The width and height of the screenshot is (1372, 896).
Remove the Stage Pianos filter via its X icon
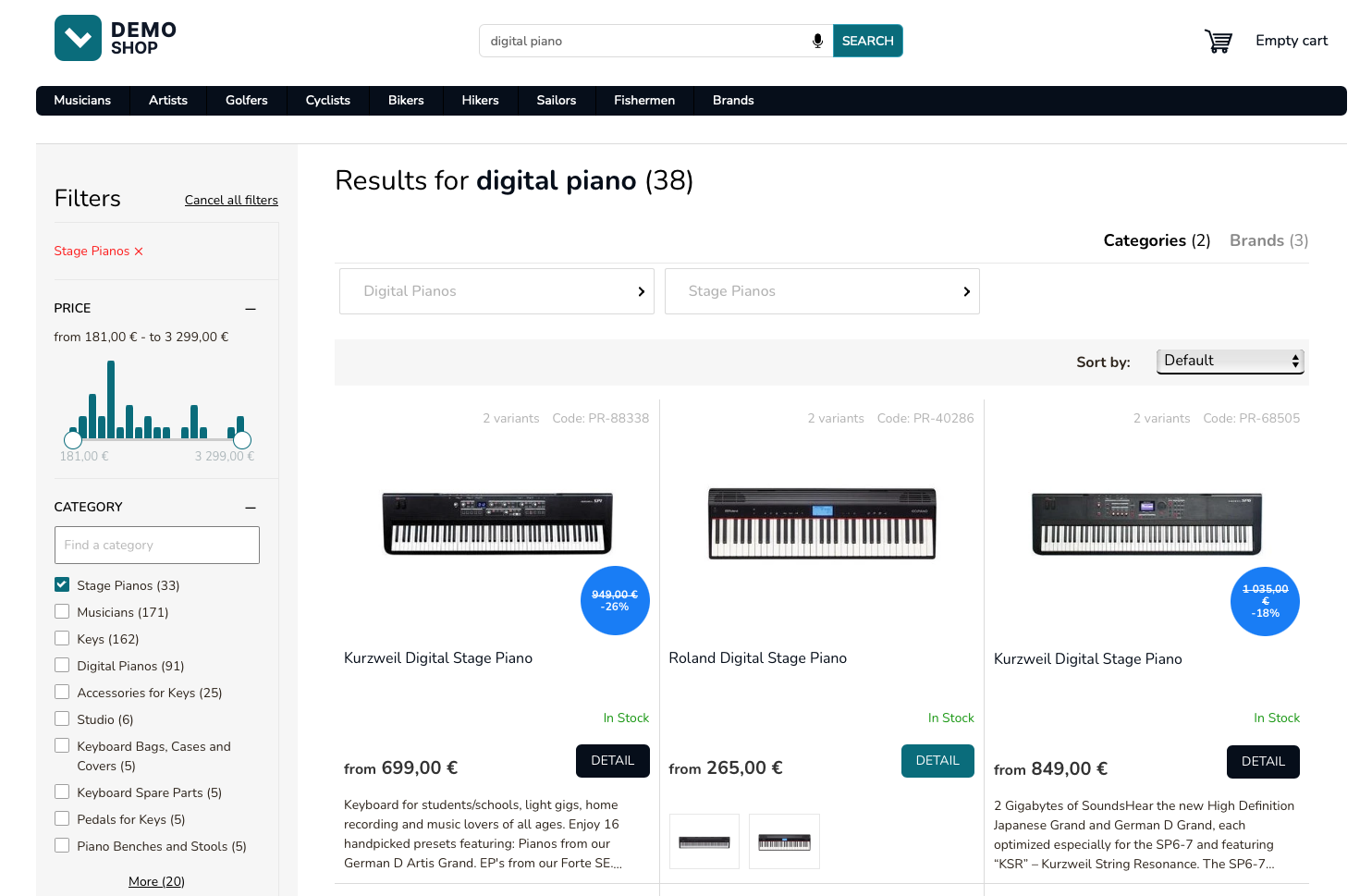point(139,251)
